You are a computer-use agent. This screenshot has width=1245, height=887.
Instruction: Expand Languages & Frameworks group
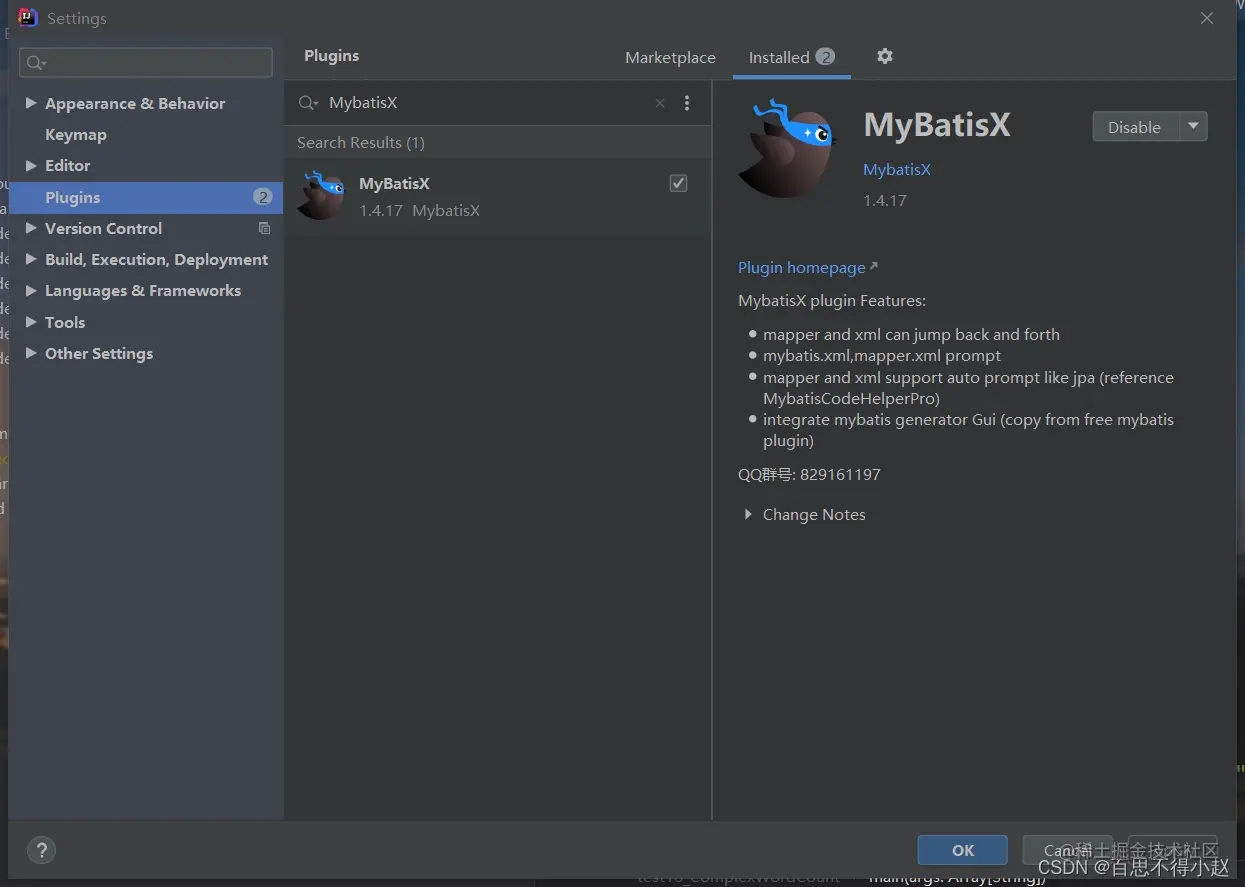(31, 290)
